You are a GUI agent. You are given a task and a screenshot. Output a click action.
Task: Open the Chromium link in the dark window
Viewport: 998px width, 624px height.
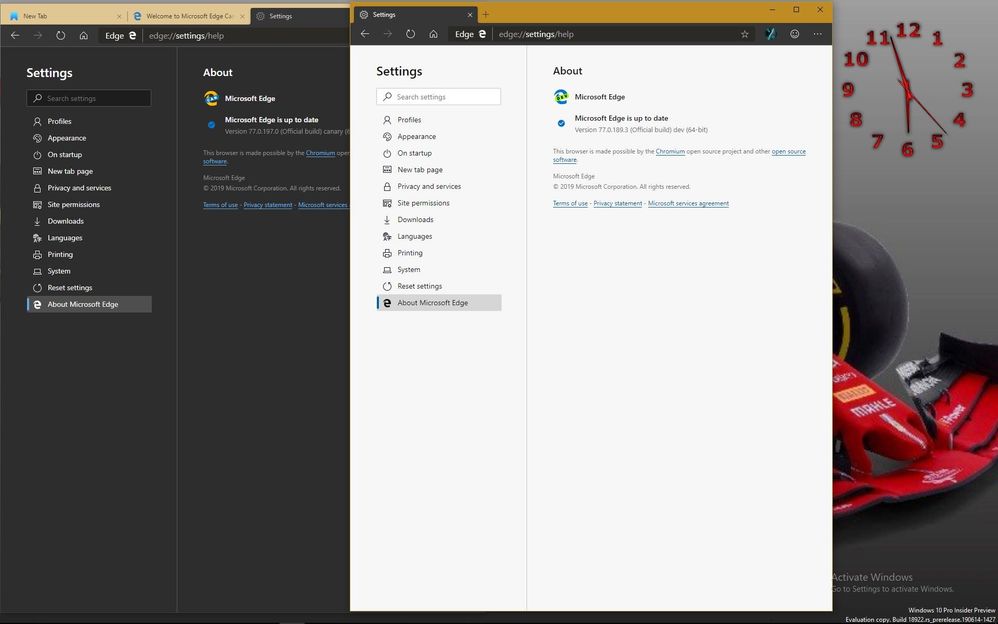pyautogui.click(x=320, y=153)
